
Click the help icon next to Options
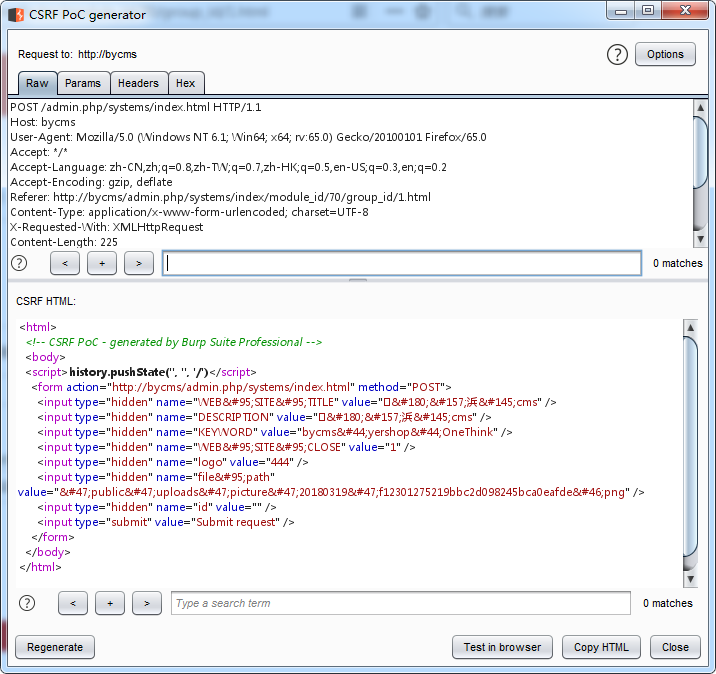click(617, 55)
